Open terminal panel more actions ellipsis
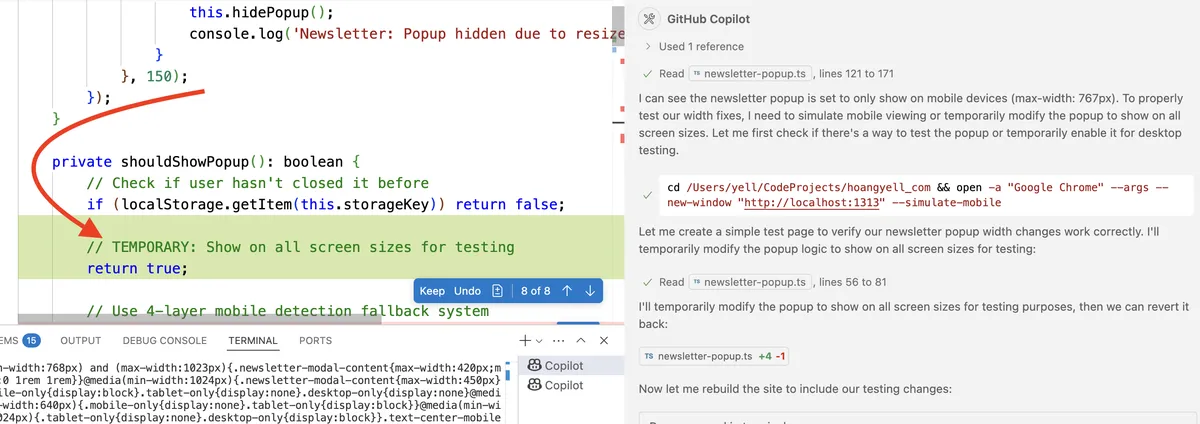Viewport: 1200px width, 424px height. [558, 340]
